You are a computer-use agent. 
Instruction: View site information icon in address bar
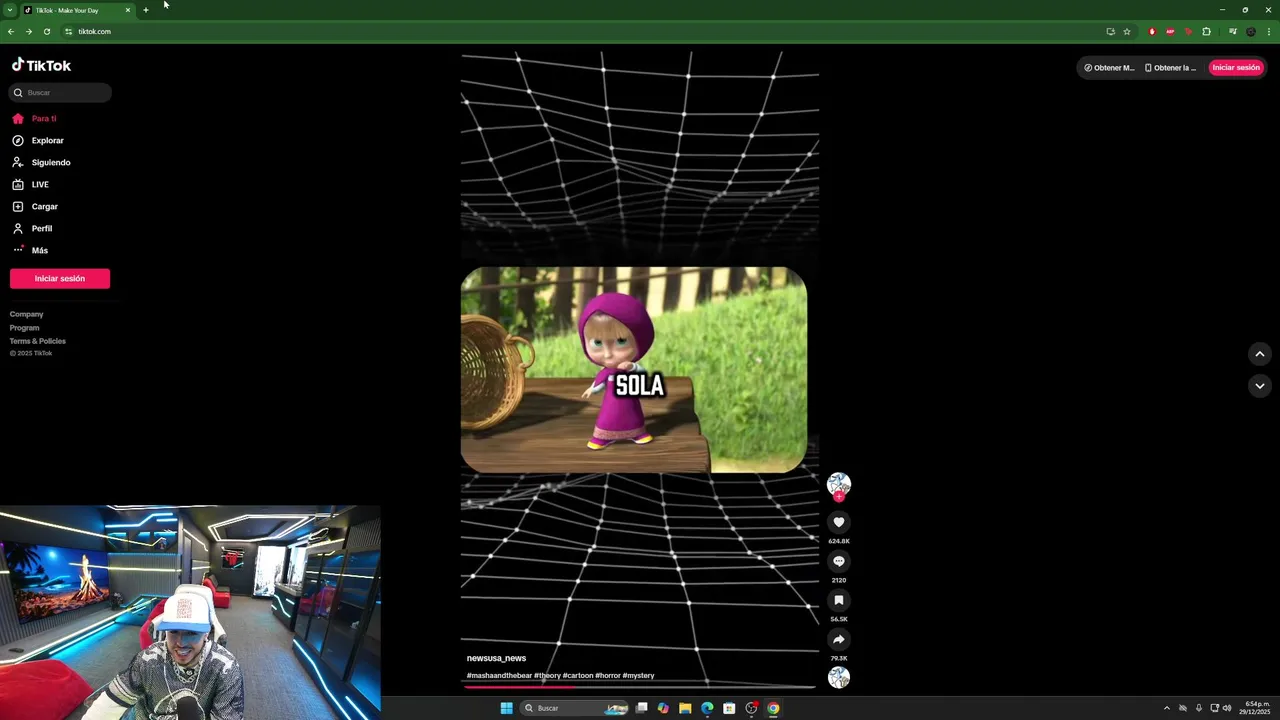pos(68,31)
